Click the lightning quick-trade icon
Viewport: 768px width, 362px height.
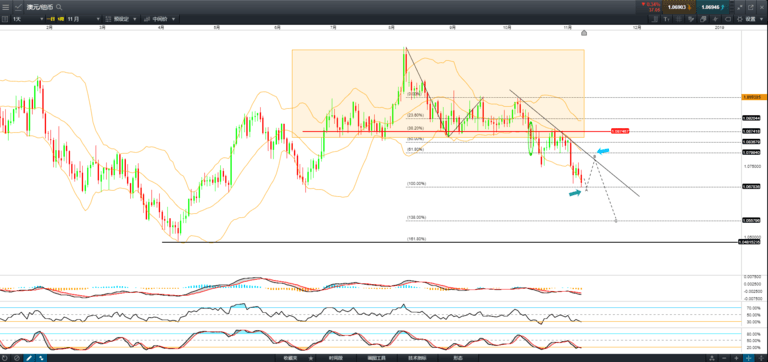[x=716, y=19]
